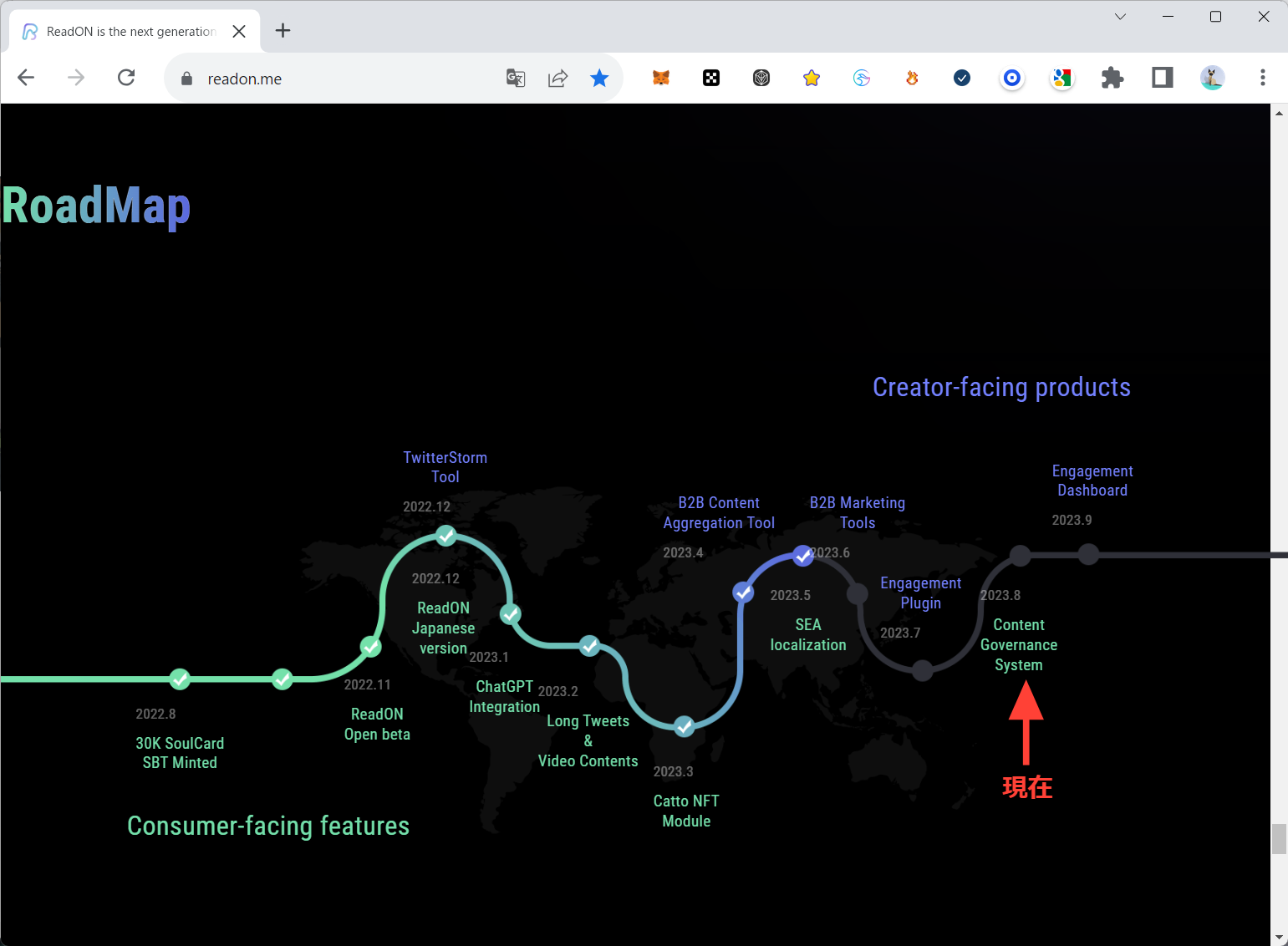The width and height of the screenshot is (1288, 946).
Task: Click the scrollbar down arrow
Action: 1279,938
